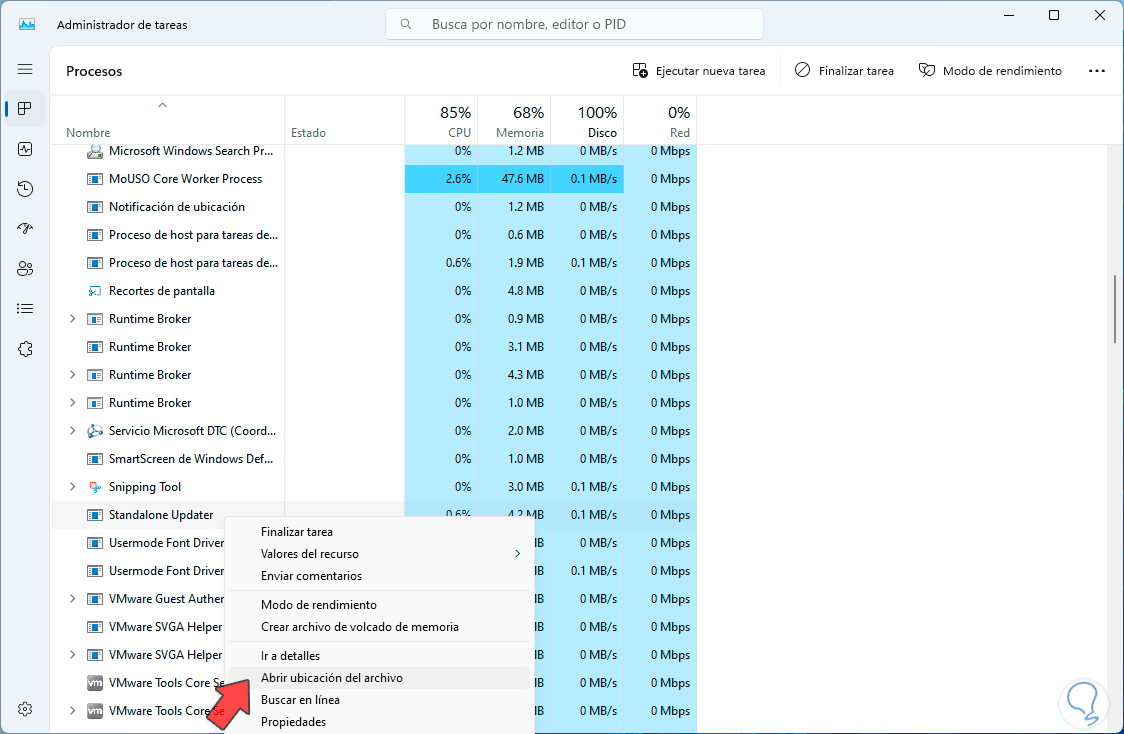This screenshot has width=1124, height=734.
Task: Click the SmartScreen de Windows Defender icon
Action: click(x=95, y=459)
